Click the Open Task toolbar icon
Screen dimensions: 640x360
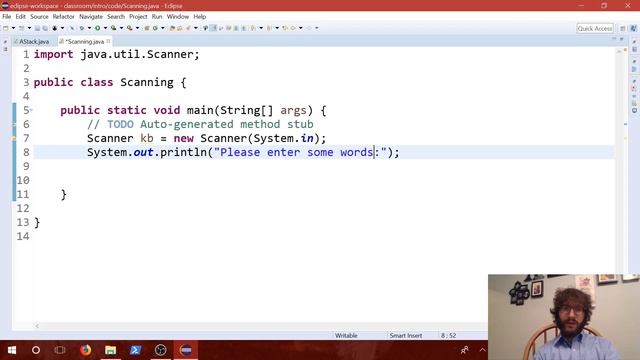coord(179,28)
